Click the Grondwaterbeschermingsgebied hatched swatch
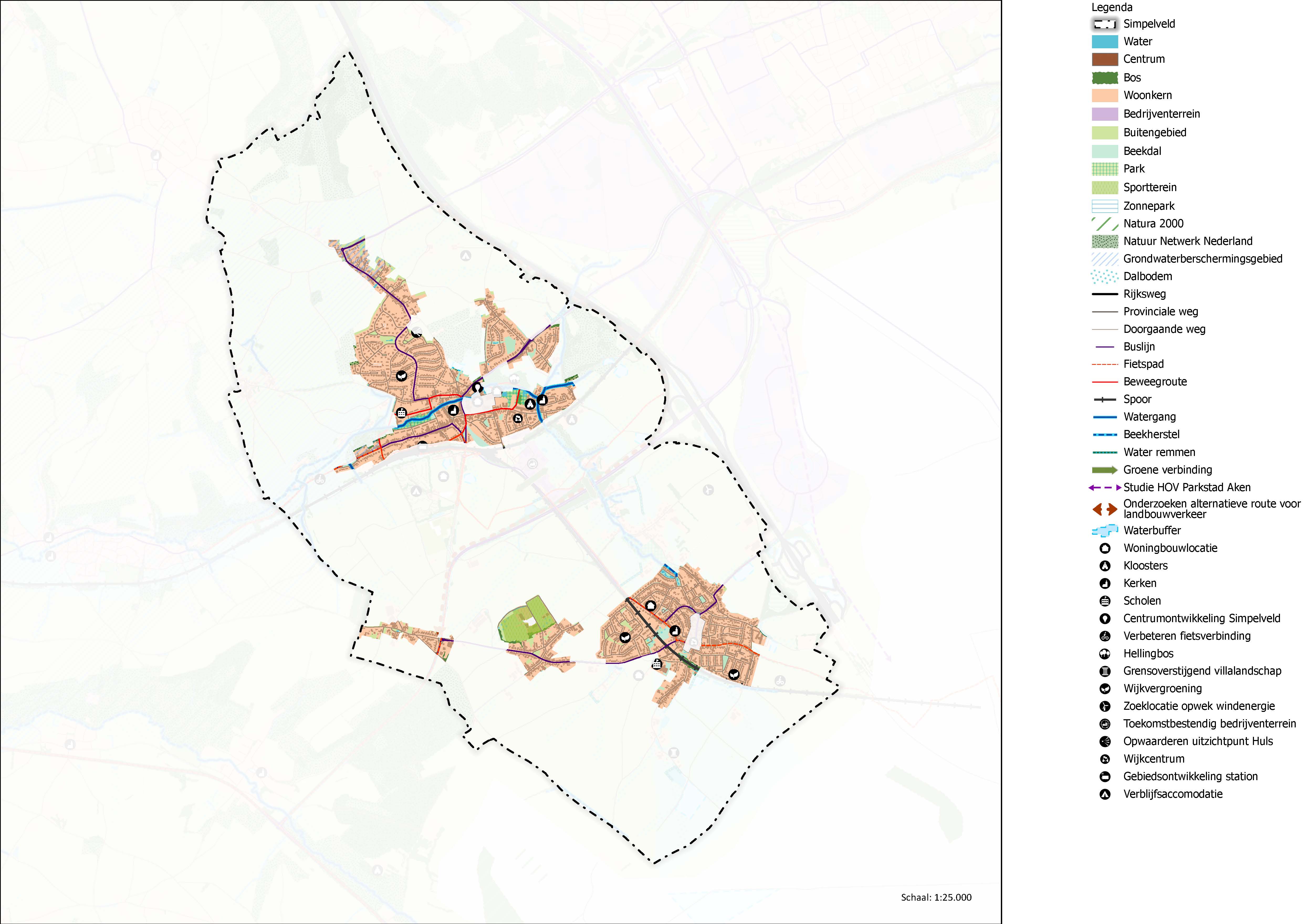1307x924 pixels. tap(1105, 259)
